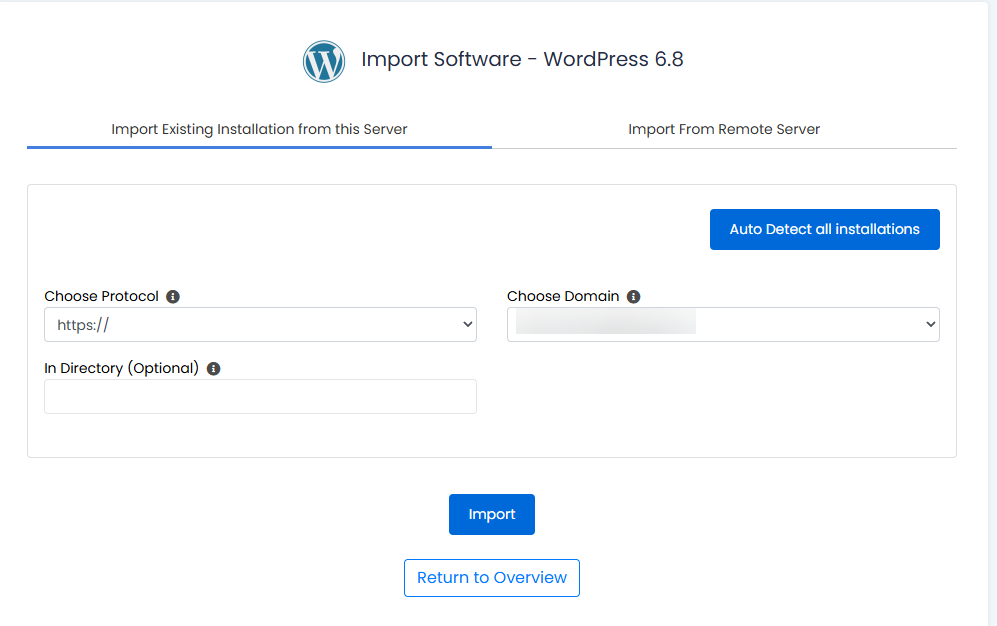Click the arrow on the domain select box
997x626 pixels.
(x=930, y=325)
